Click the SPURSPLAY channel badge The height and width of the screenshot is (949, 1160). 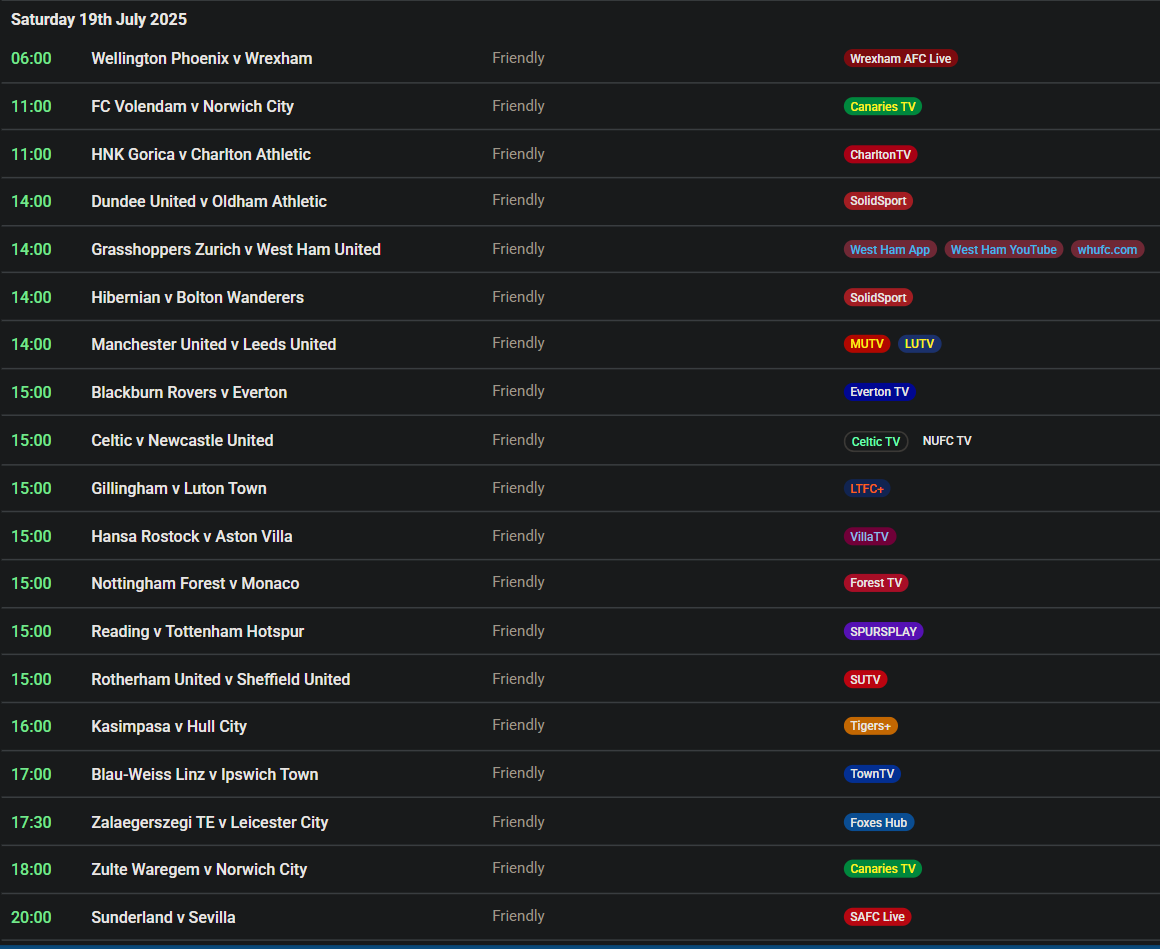(x=883, y=632)
